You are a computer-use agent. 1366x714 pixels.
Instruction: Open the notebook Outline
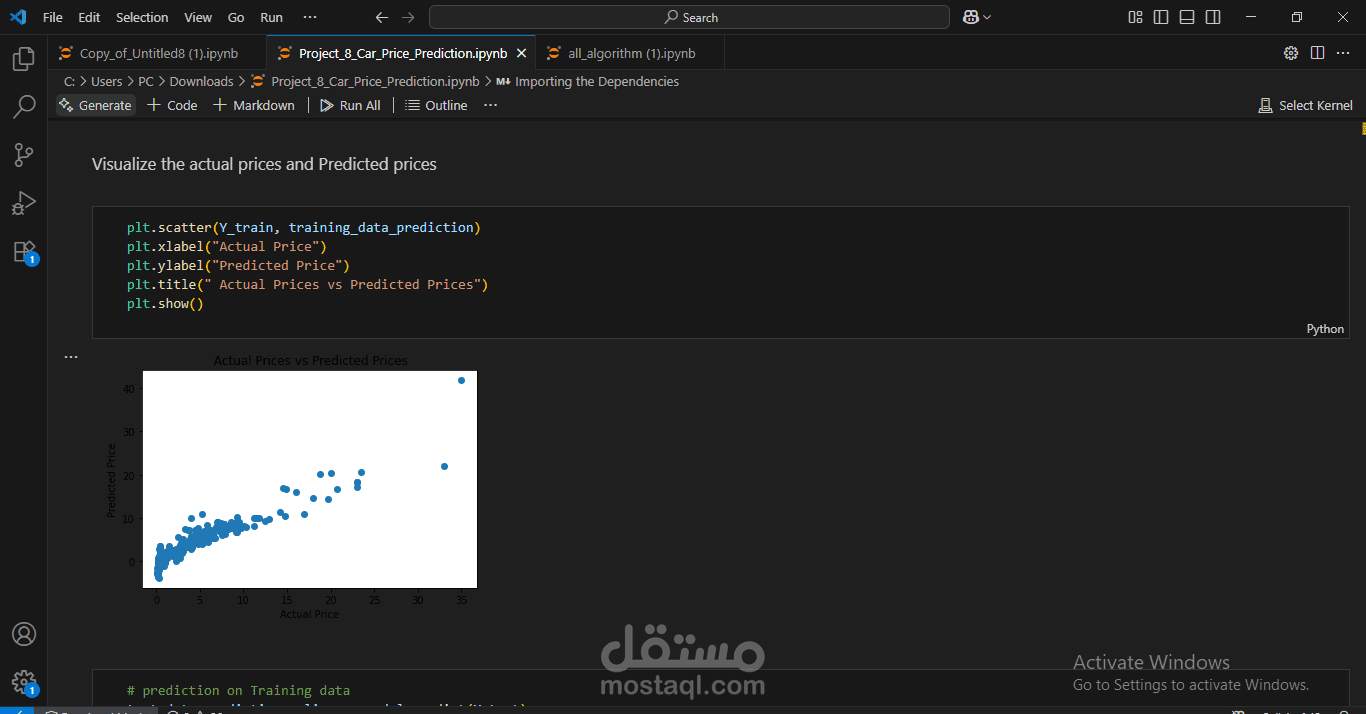tap(436, 105)
